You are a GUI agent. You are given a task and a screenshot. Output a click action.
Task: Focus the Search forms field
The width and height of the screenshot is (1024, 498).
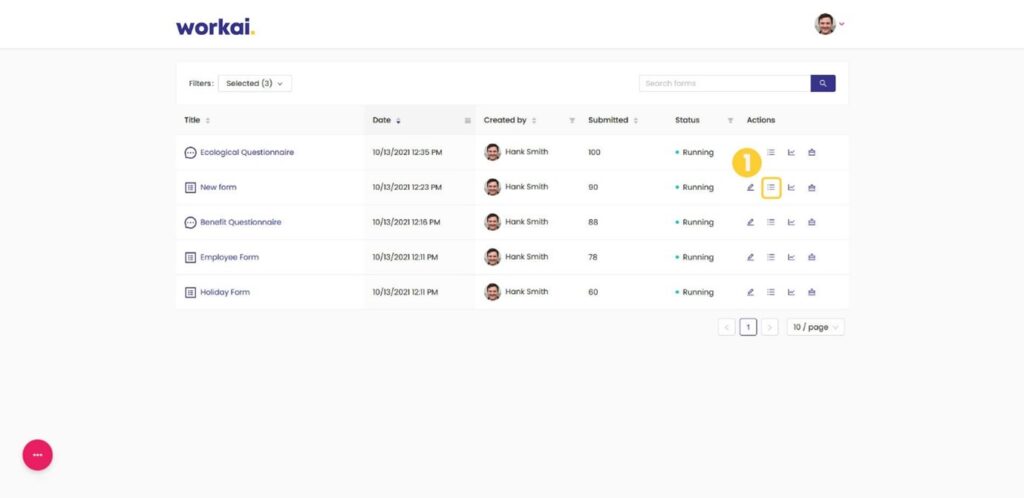724,84
